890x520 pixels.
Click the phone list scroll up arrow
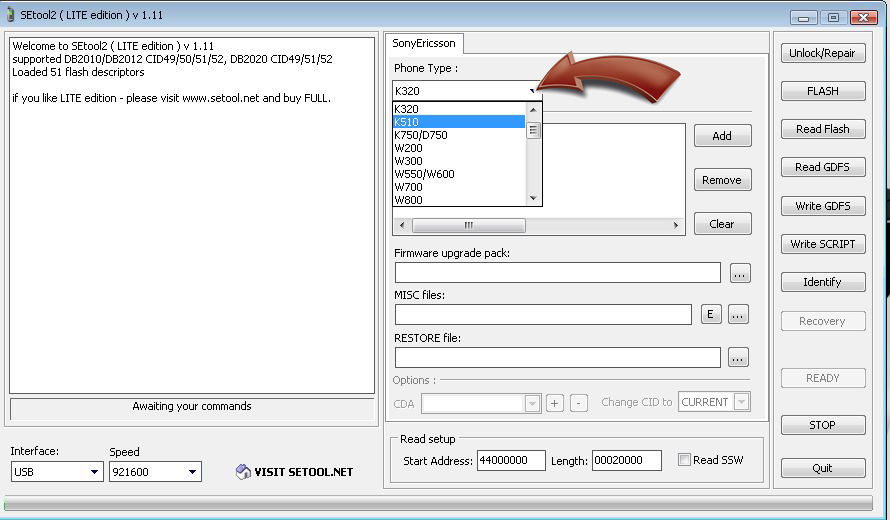pyautogui.click(x=533, y=110)
